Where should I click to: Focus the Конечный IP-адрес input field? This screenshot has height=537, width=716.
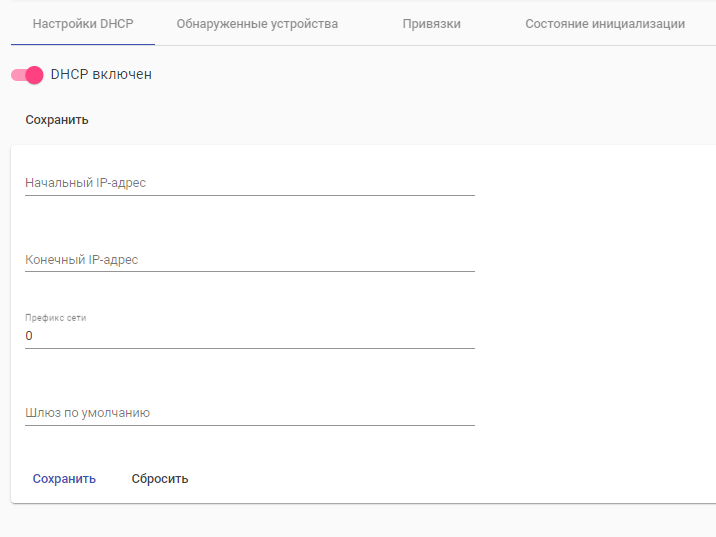click(x=250, y=260)
